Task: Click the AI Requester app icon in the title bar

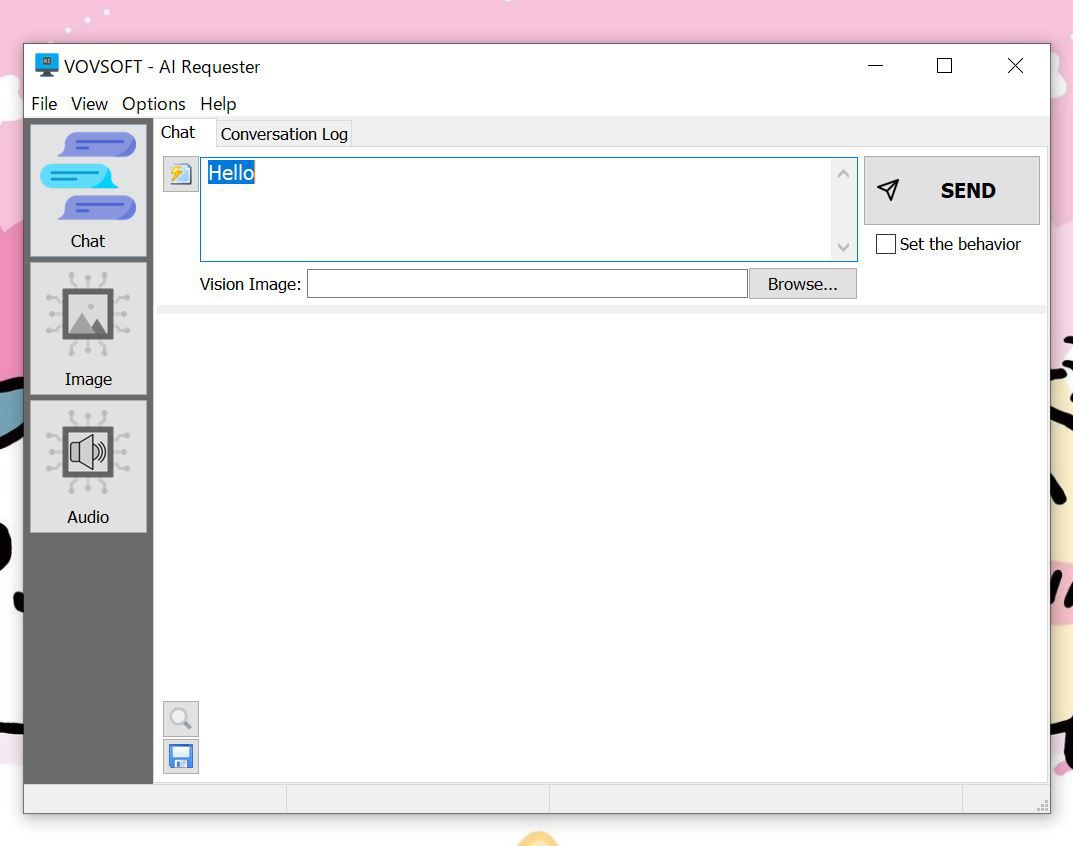Action: tap(45, 65)
